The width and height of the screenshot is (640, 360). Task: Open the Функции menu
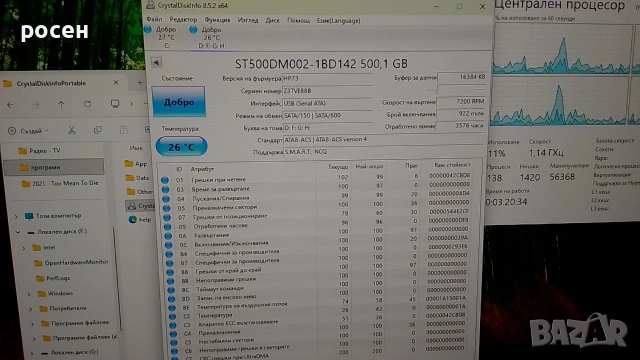[x=217, y=20]
